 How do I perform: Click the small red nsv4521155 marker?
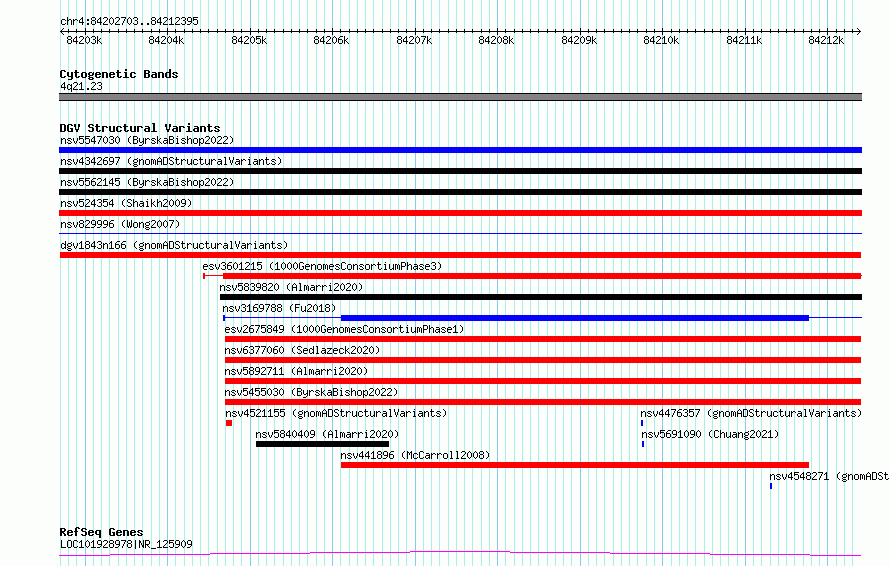(229, 423)
